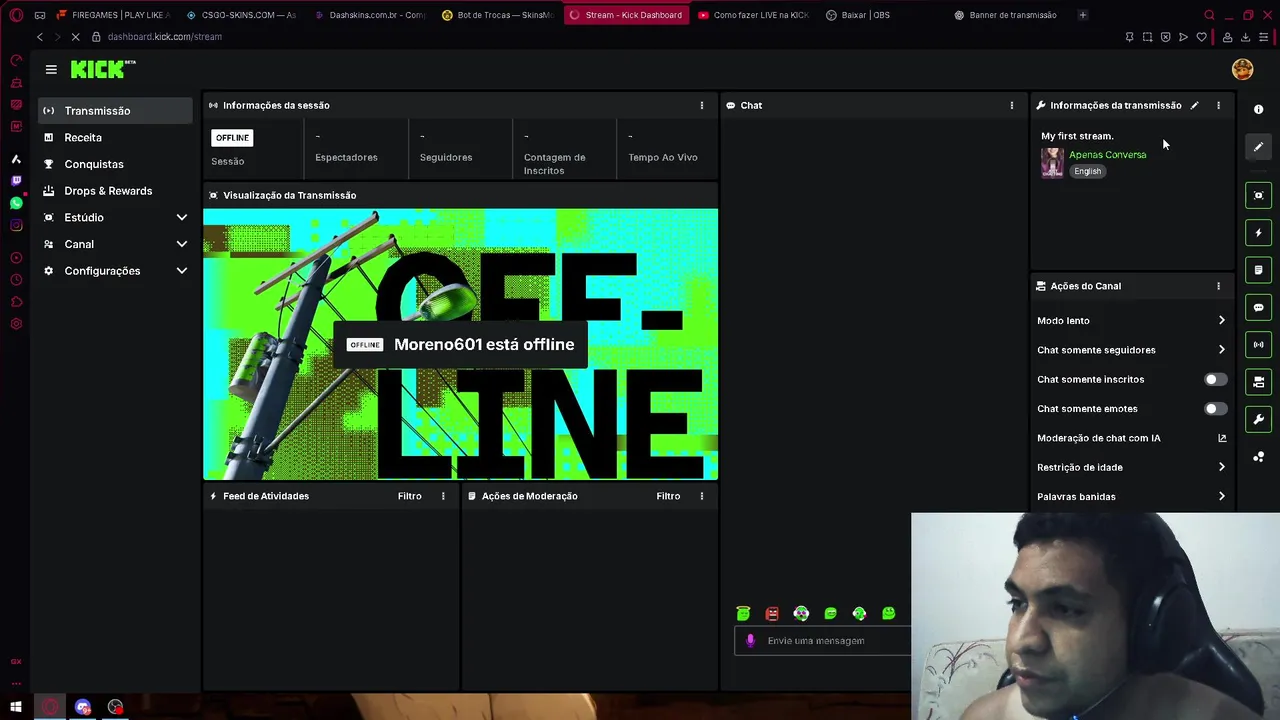The width and height of the screenshot is (1280, 720).
Task: Open Informações da transmissão panel options menu
Action: pos(1218,105)
